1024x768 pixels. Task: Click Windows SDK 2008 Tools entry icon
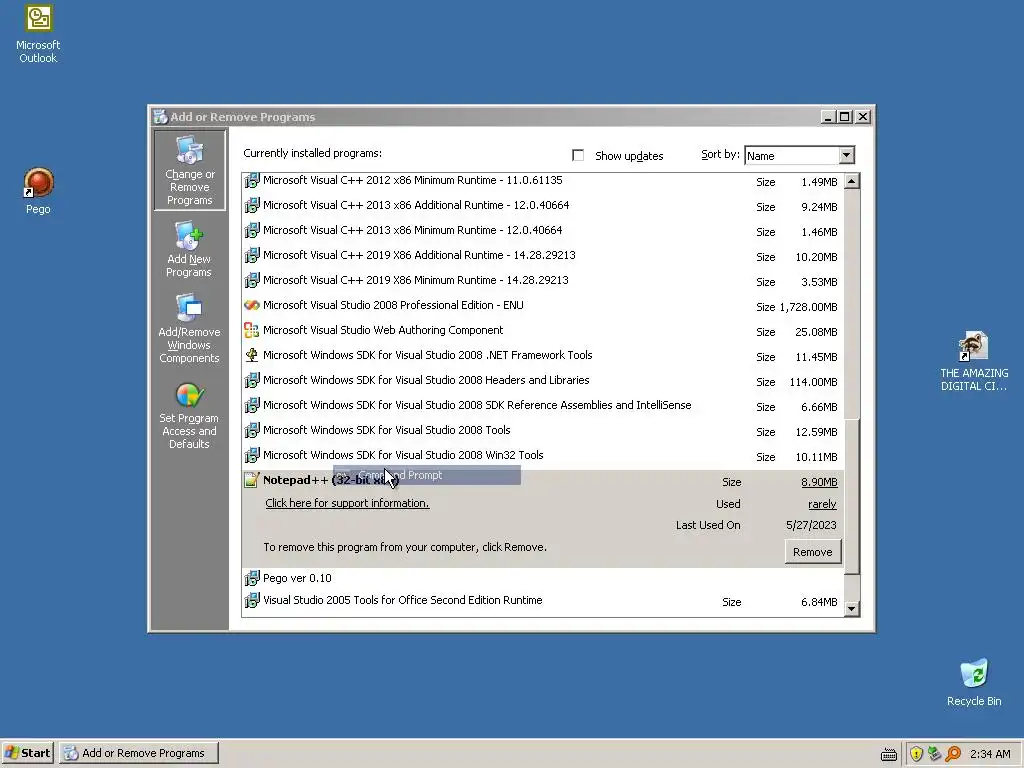click(251, 430)
